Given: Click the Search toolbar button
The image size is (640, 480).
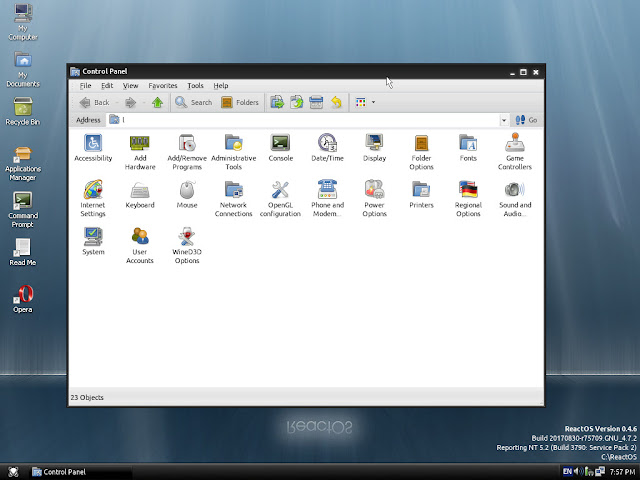Looking at the screenshot, I should 193,102.
